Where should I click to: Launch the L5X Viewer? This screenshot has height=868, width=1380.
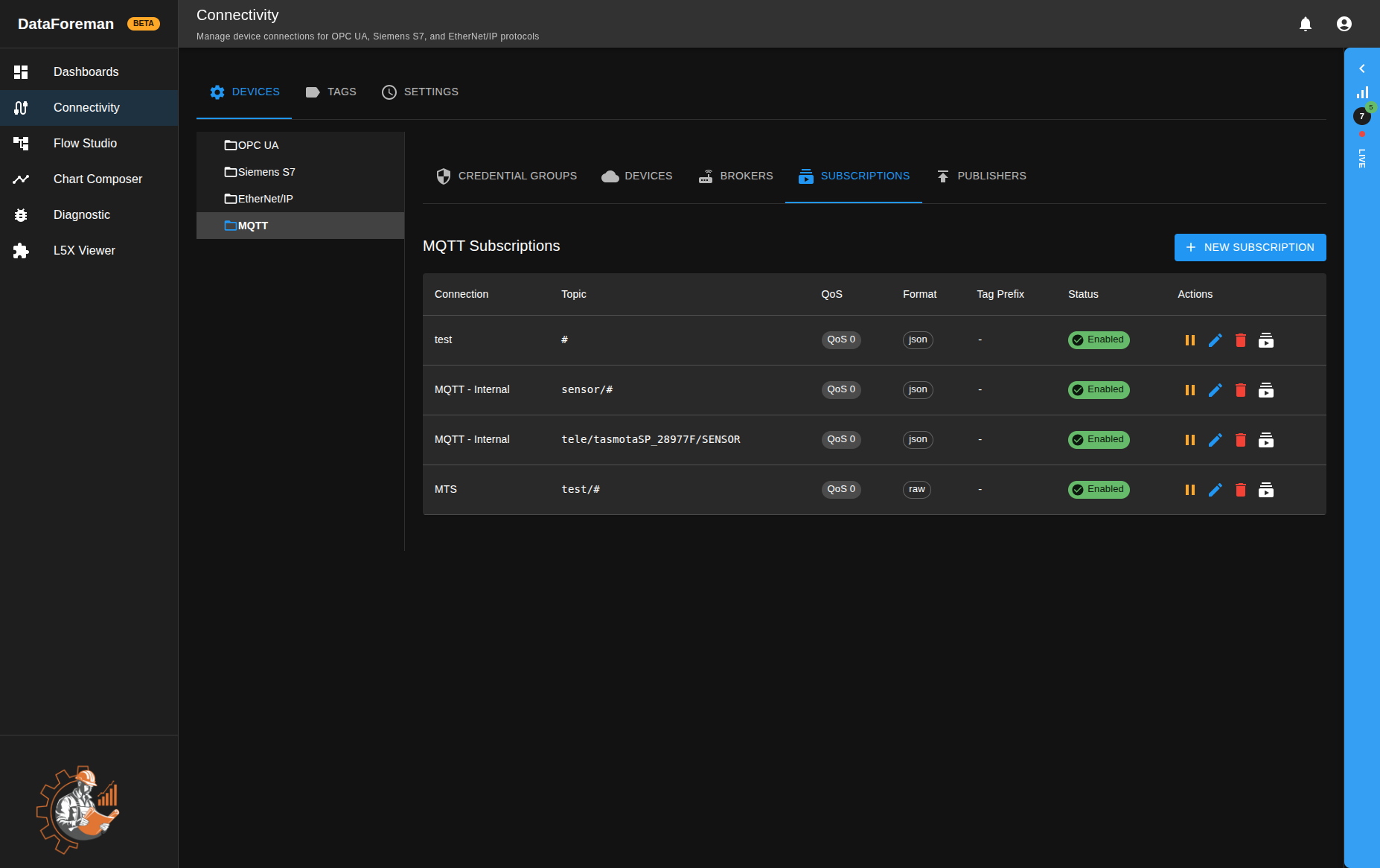pyautogui.click(x=84, y=250)
